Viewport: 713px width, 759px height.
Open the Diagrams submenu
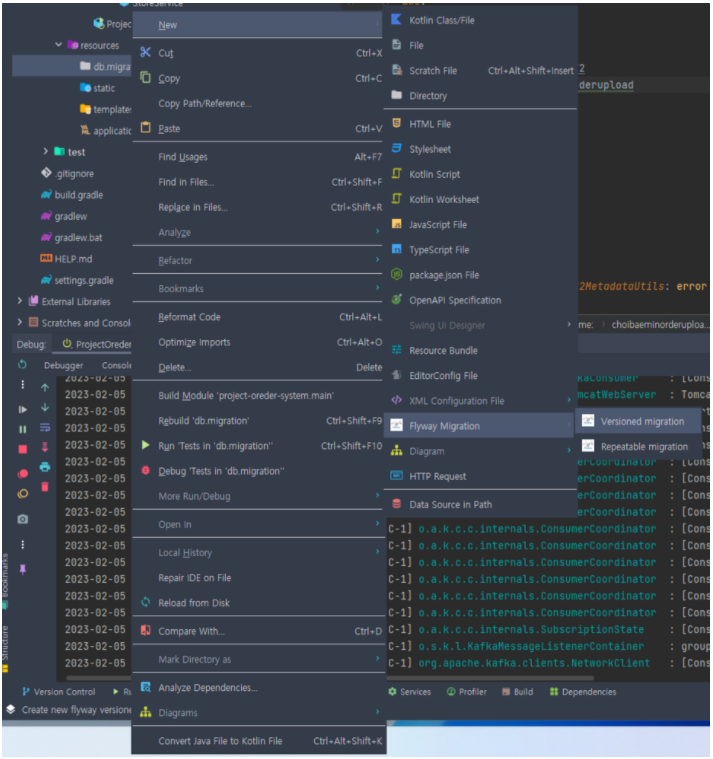257,712
